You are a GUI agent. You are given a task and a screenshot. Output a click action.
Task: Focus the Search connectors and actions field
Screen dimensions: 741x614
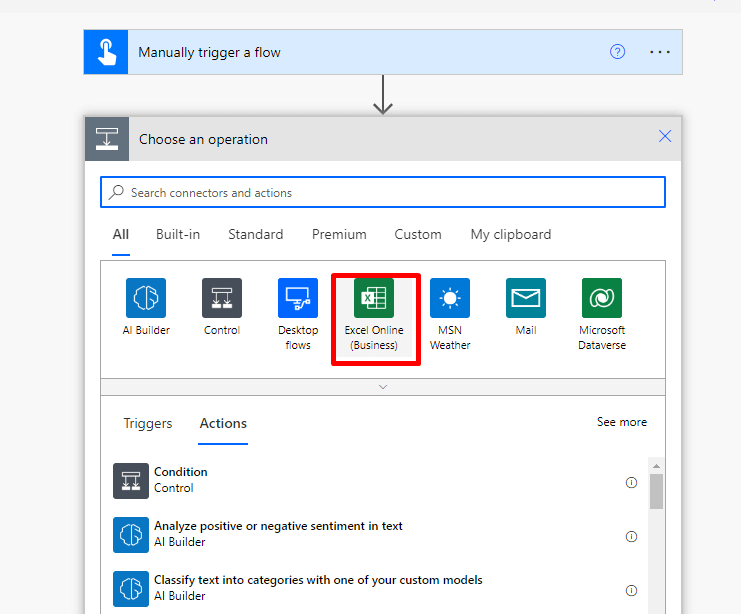pos(383,192)
